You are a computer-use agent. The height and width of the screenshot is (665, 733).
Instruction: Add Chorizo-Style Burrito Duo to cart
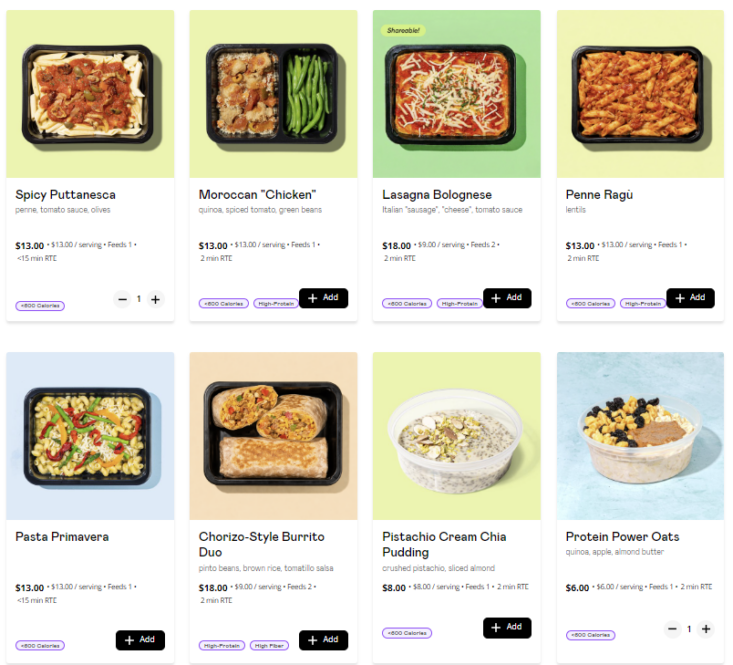click(323, 640)
